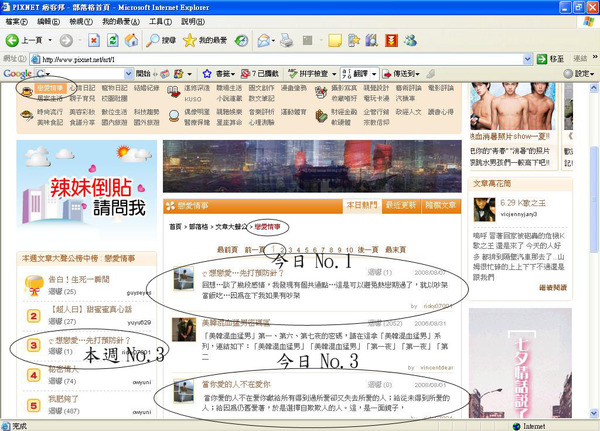Click the grey Forward arrow button
This screenshot has width=600, height=431.
click(x=66, y=40)
